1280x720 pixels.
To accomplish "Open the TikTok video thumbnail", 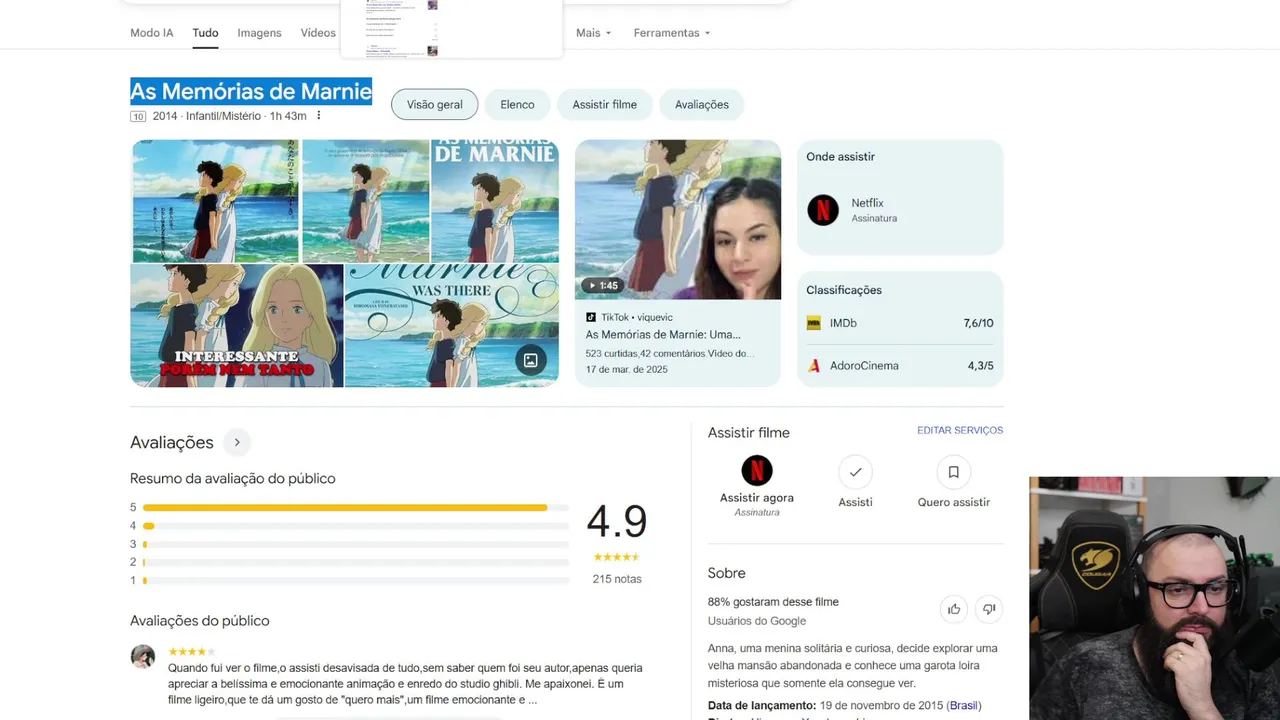I will coord(678,219).
